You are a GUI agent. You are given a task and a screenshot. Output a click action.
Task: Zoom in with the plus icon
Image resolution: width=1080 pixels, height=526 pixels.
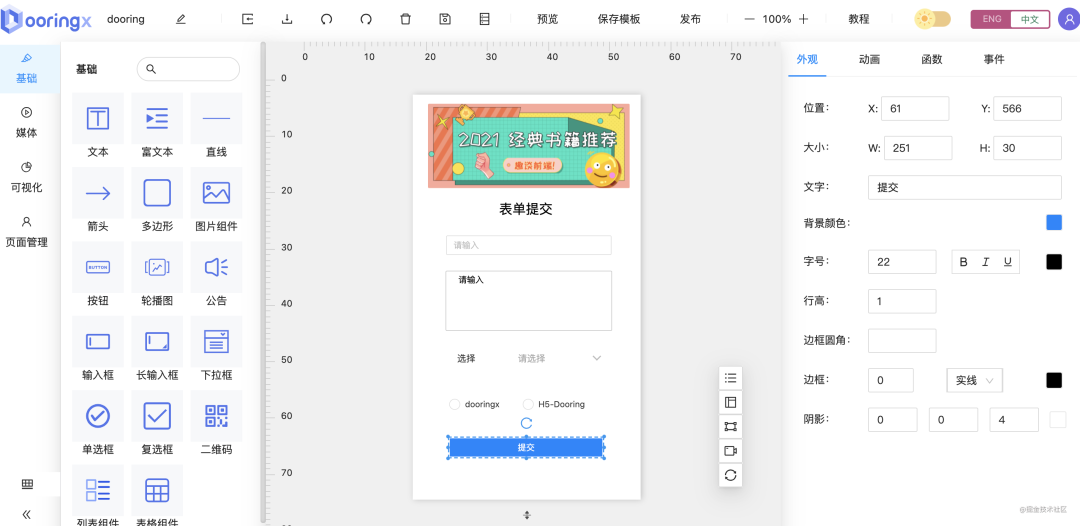tap(803, 19)
